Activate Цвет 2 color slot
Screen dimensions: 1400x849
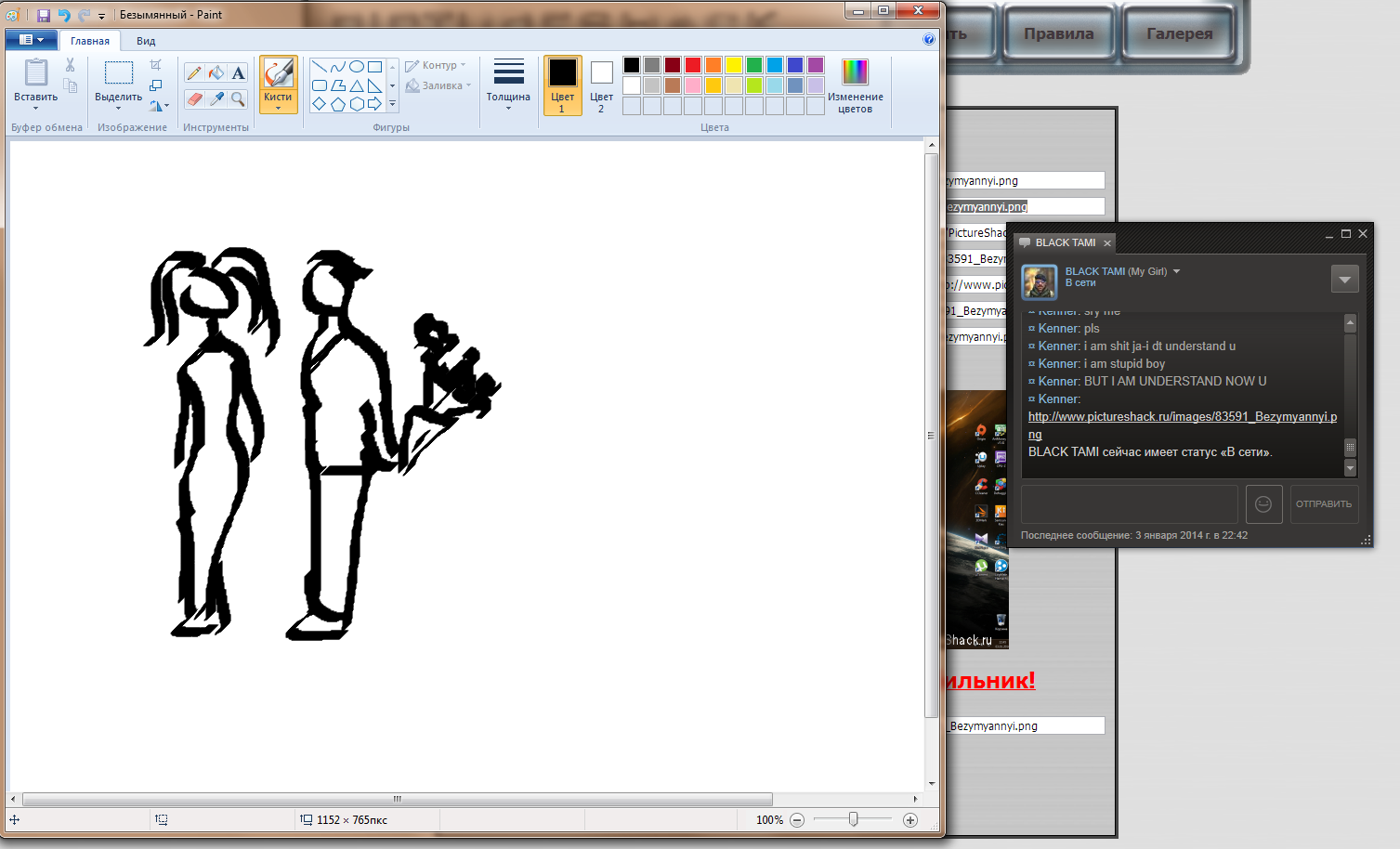click(x=601, y=85)
